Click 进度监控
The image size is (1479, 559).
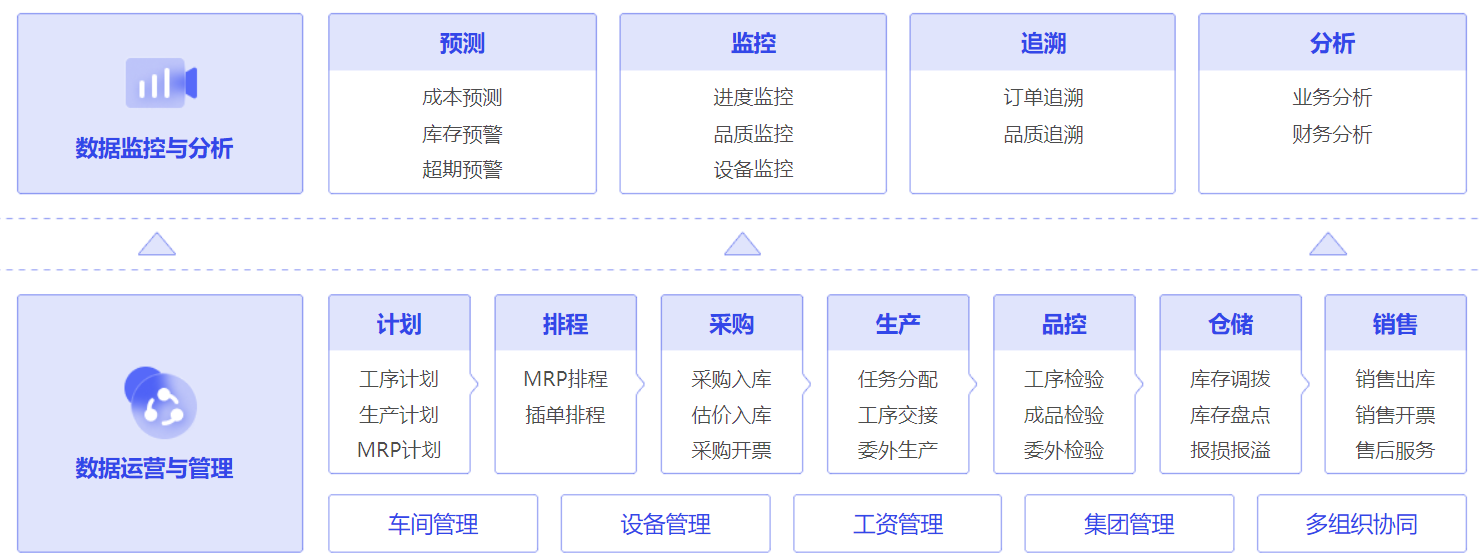tap(753, 98)
